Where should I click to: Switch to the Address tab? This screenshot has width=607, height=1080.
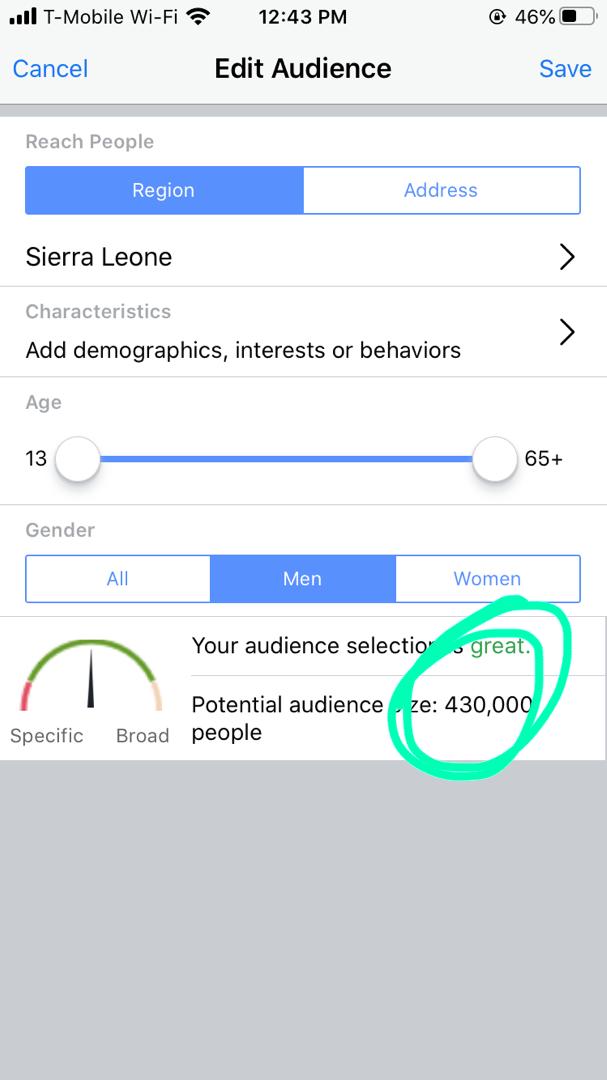point(441,190)
